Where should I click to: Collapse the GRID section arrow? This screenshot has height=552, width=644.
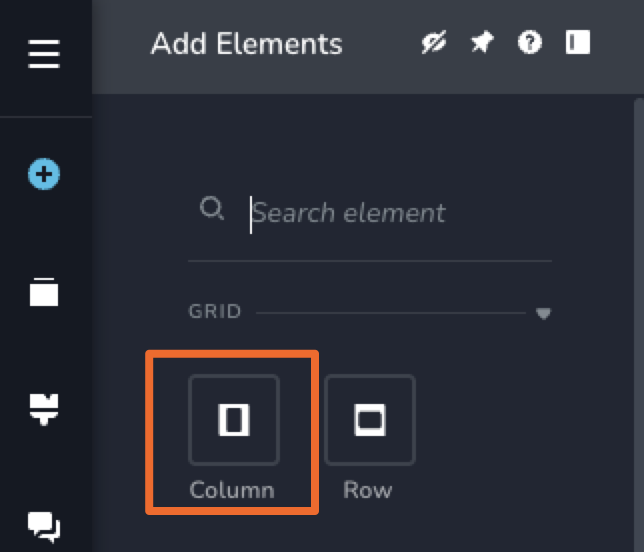tap(544, 313)
